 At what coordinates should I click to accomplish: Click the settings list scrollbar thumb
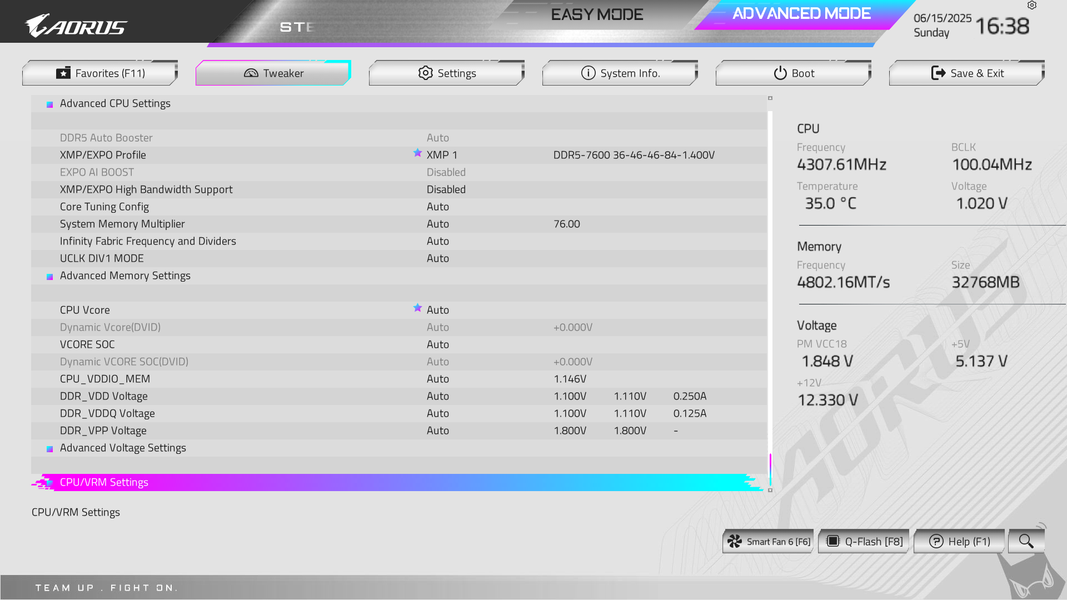(770, 469)
